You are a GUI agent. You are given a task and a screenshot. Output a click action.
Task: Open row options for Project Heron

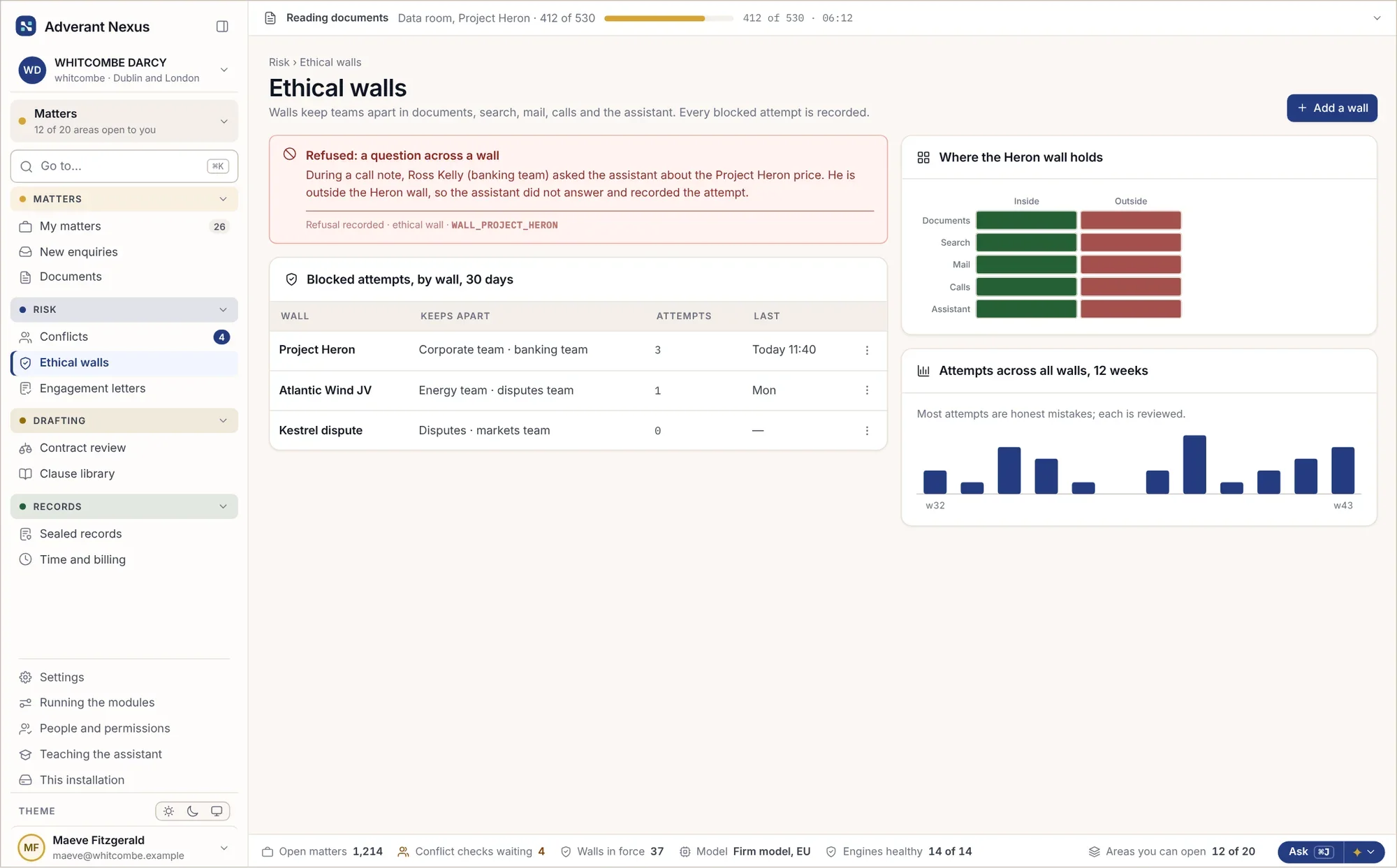867,350
